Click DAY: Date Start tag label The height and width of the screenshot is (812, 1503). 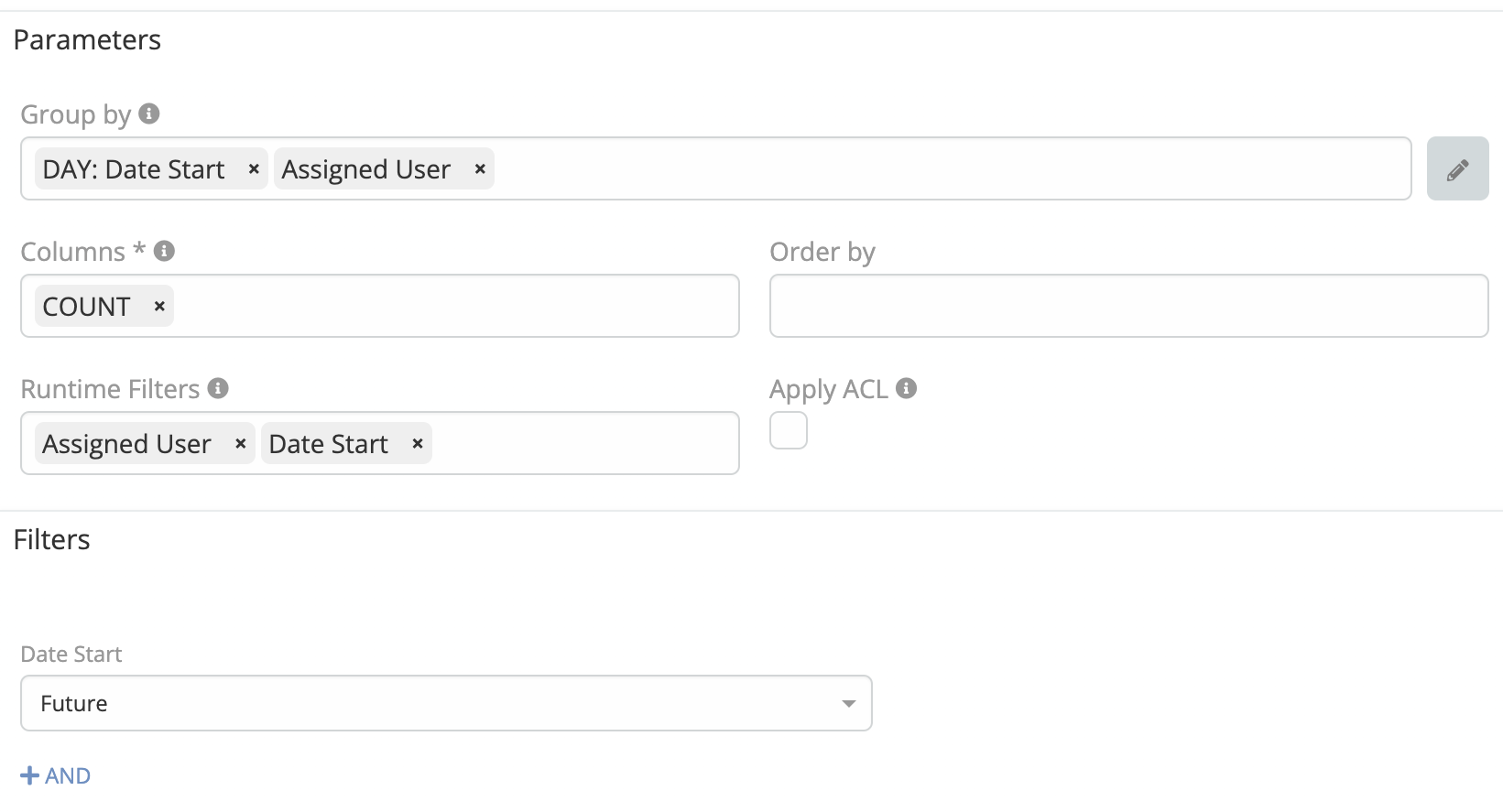[x=134, y=169]
